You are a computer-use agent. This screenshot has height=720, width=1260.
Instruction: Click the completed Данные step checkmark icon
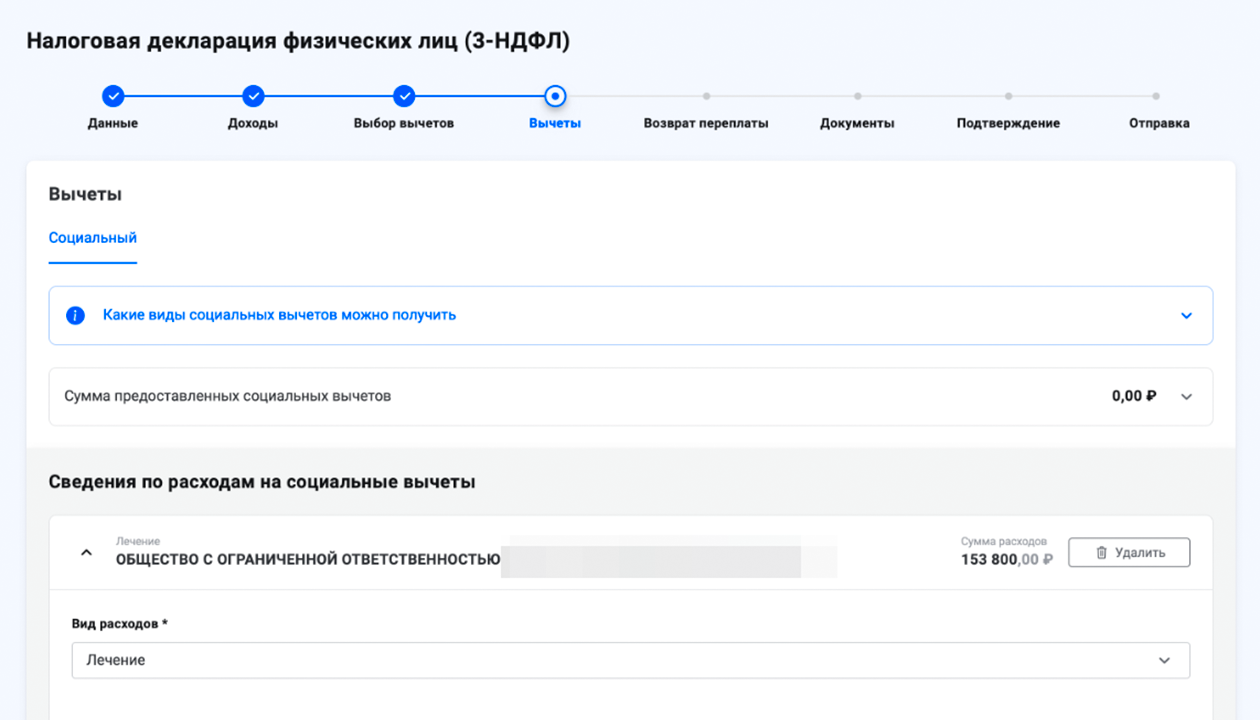113,96
